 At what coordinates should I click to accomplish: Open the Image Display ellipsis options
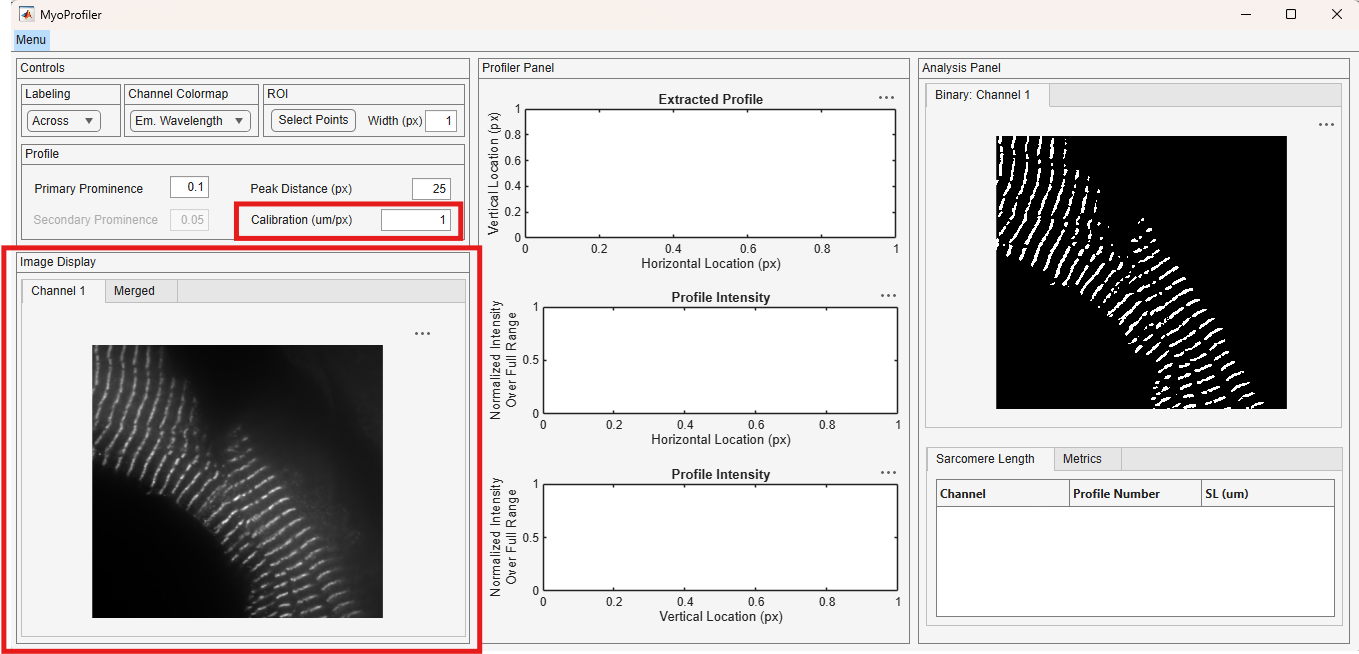click(x=422, y=334)
